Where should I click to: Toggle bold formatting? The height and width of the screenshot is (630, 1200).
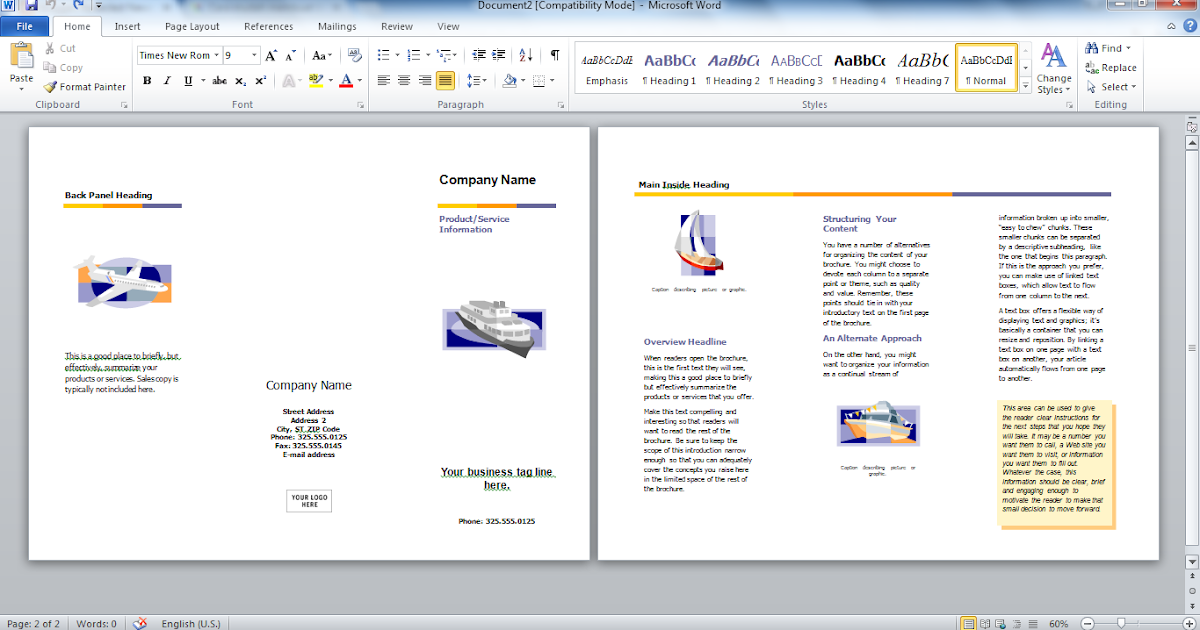148,80
